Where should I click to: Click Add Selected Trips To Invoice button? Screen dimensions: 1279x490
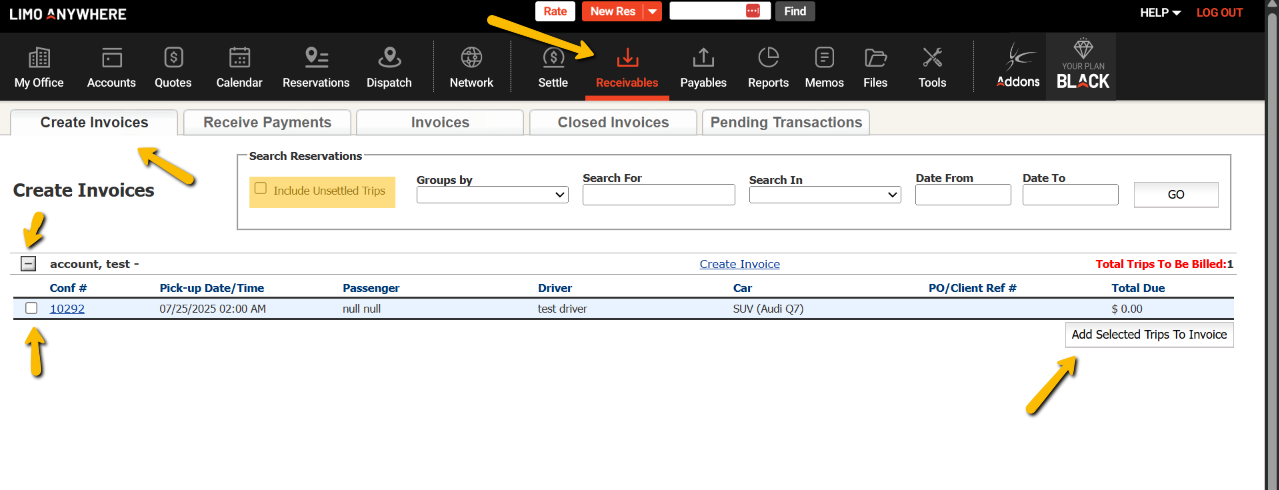pyautogui.click(x=1149, y=335)
